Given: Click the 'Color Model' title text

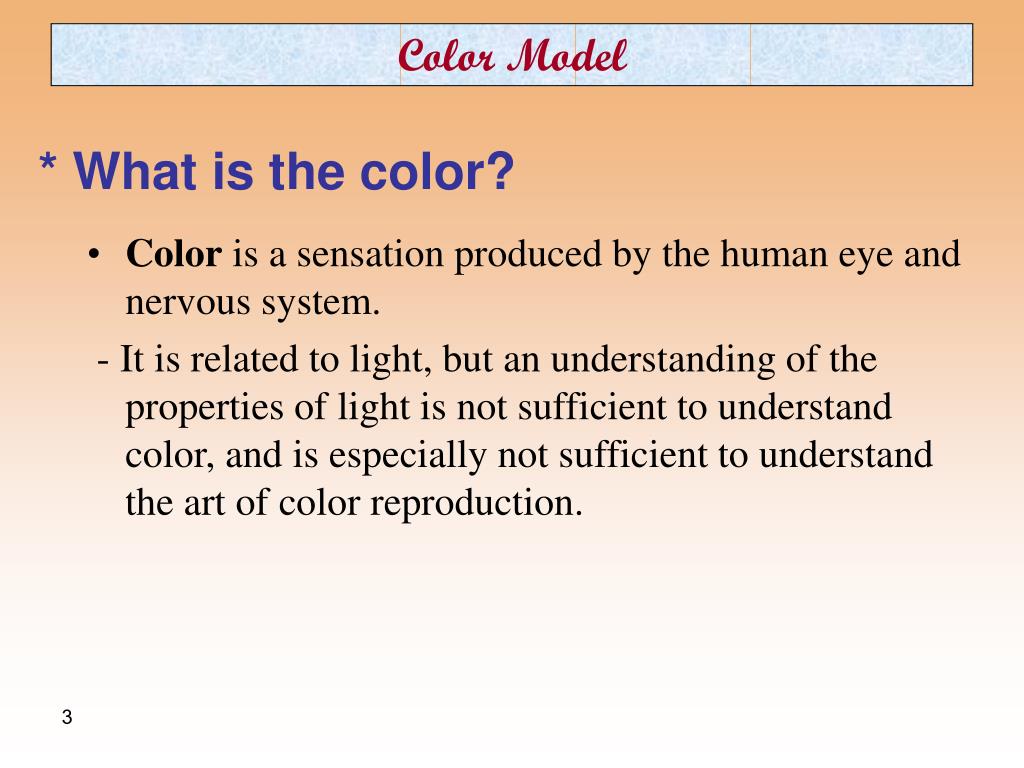Looking at the screenshot, I should point(513,56).
